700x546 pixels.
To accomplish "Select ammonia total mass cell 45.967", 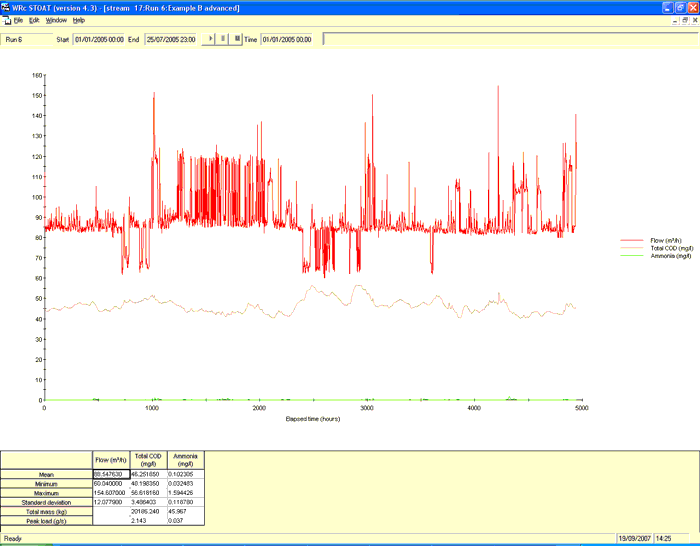I will (186, 512).
